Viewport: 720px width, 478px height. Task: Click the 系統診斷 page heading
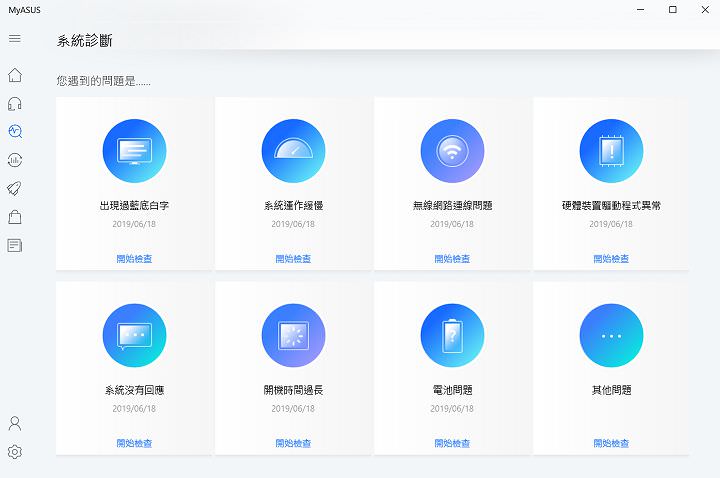(84, 40)
